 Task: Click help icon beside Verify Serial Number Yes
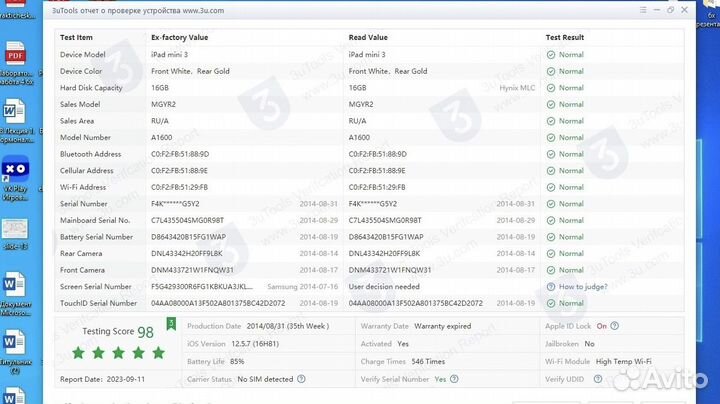coord(454,380)
